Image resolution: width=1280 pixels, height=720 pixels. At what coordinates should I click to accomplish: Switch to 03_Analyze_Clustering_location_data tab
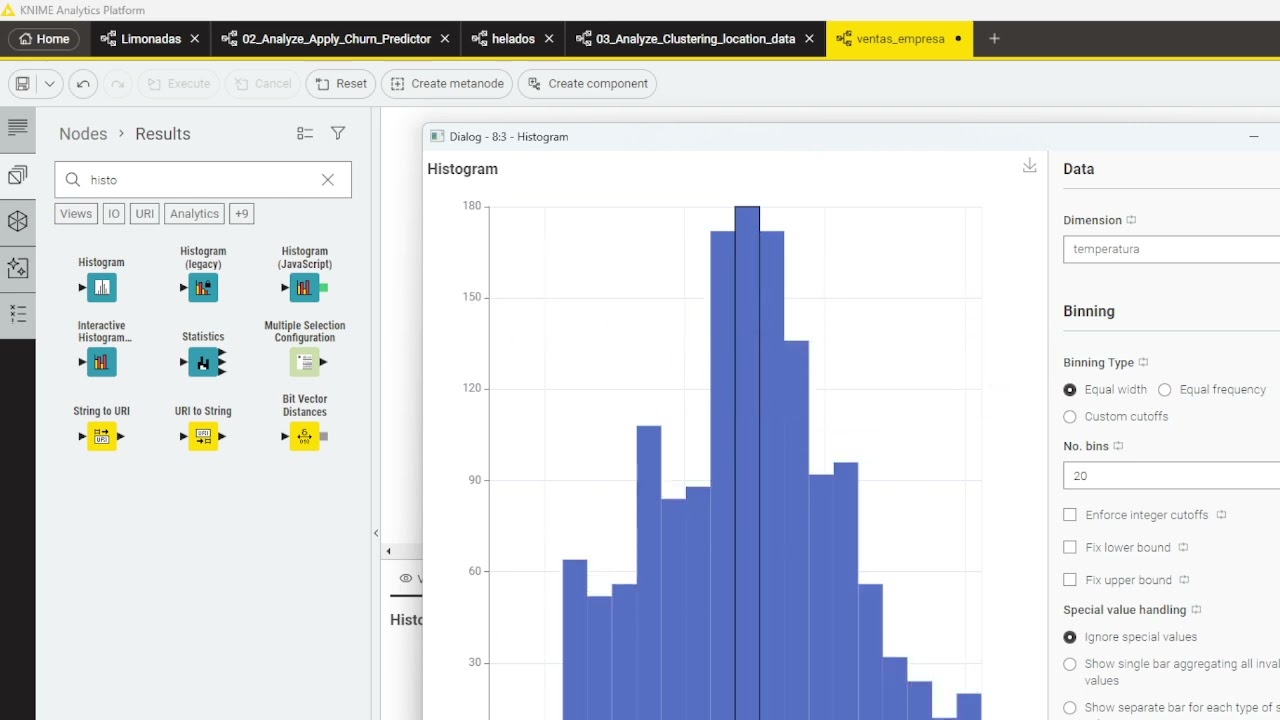click(695, 39)
